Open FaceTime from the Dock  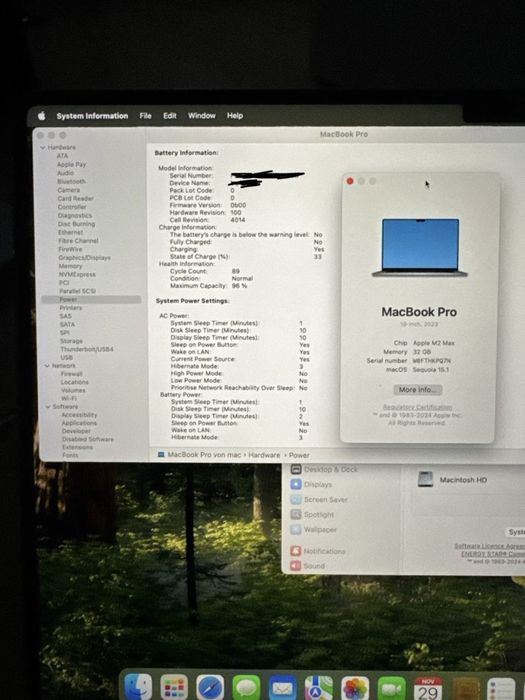pos(391,689)
